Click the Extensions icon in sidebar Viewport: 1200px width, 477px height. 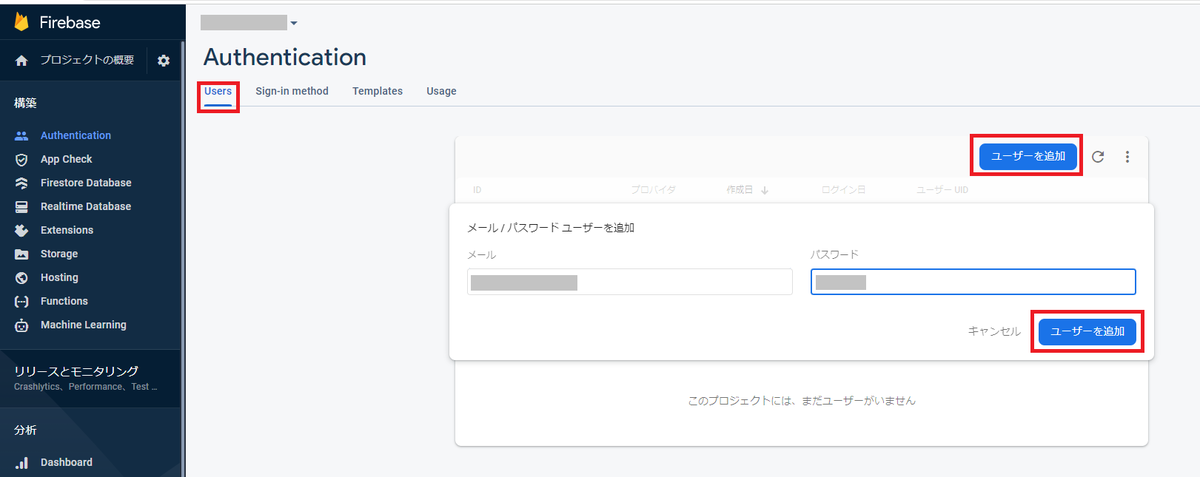[x=21, y=230]
